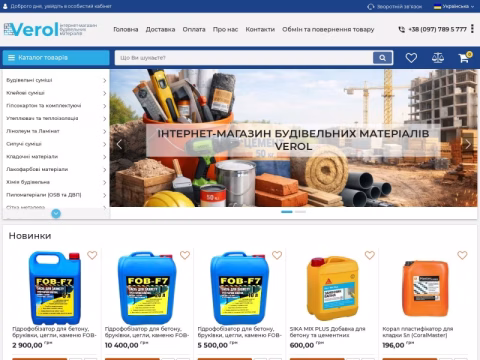480x360 pixels.
Task: Open the three-dot more contacts menu
Action: (x=472, y=29)
